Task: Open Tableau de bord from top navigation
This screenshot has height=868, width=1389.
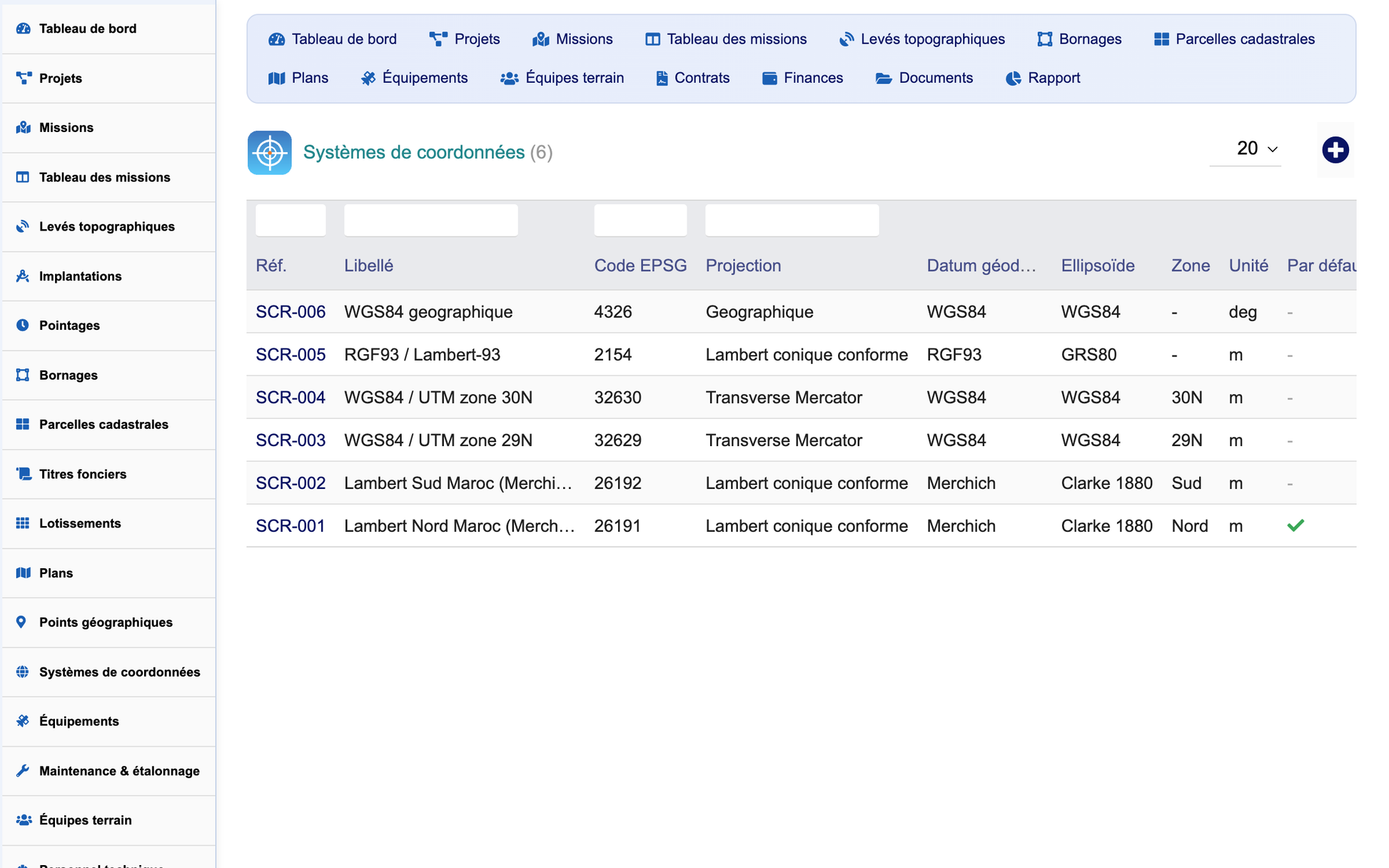Action: (x=332, y=39)
